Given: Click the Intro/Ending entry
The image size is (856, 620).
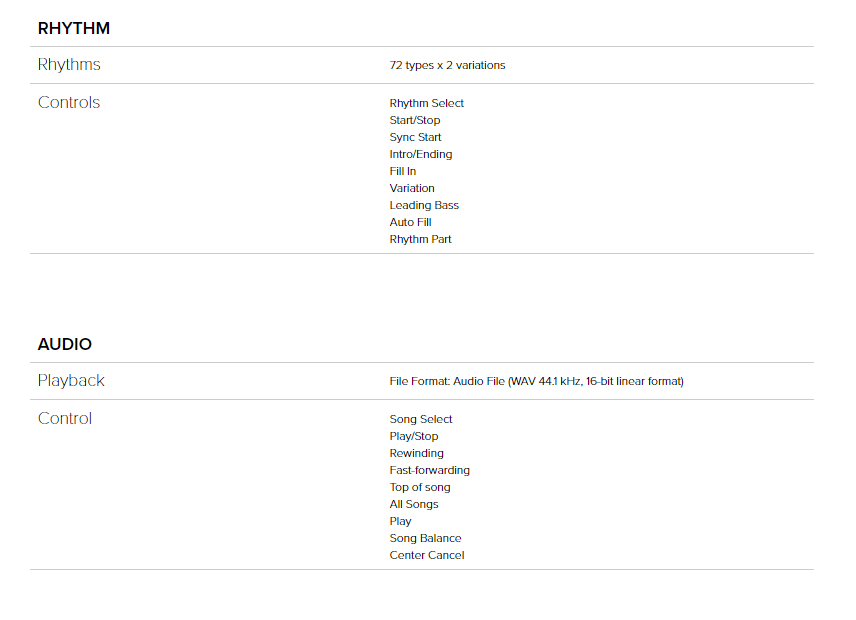Looking at the screenshot, I should point(420,155).
